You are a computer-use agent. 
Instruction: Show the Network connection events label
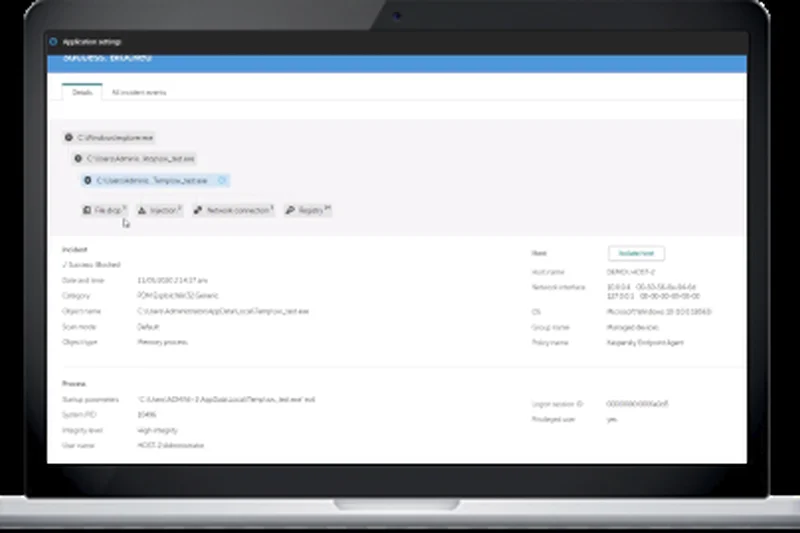(238, 210)
